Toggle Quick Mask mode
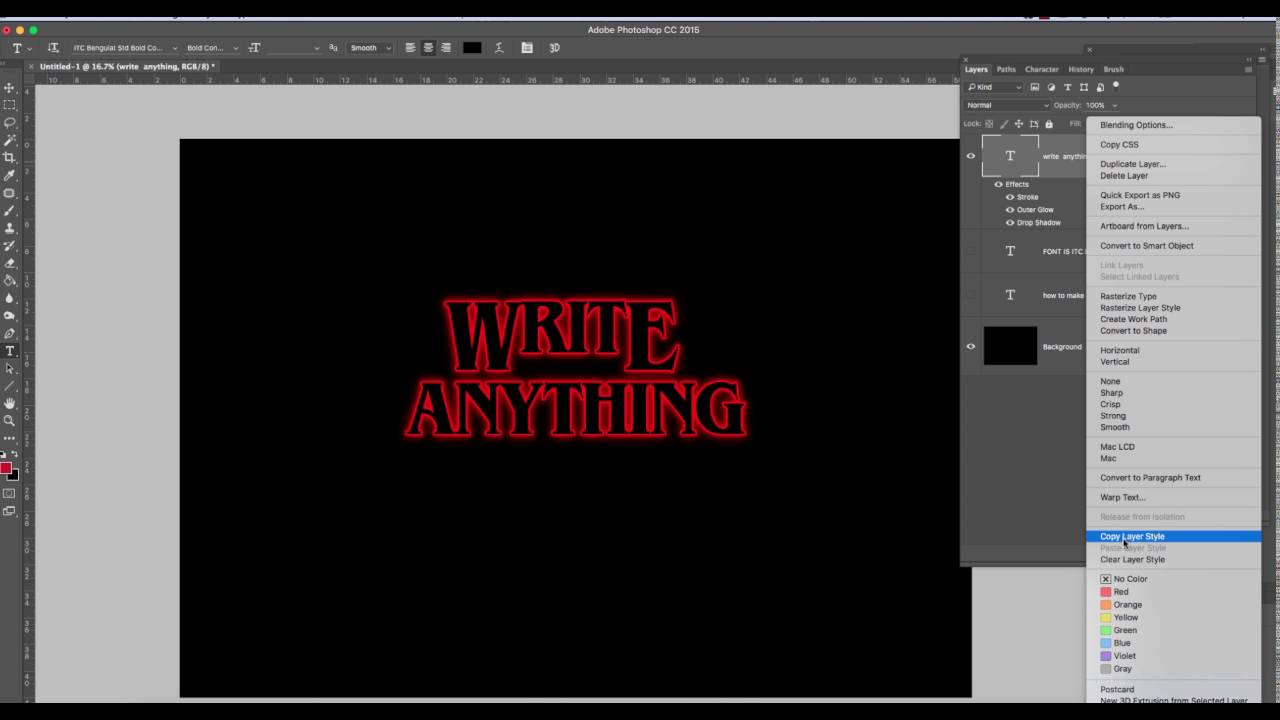Viewport: 1280px width, 720px height. pos(10,493)
